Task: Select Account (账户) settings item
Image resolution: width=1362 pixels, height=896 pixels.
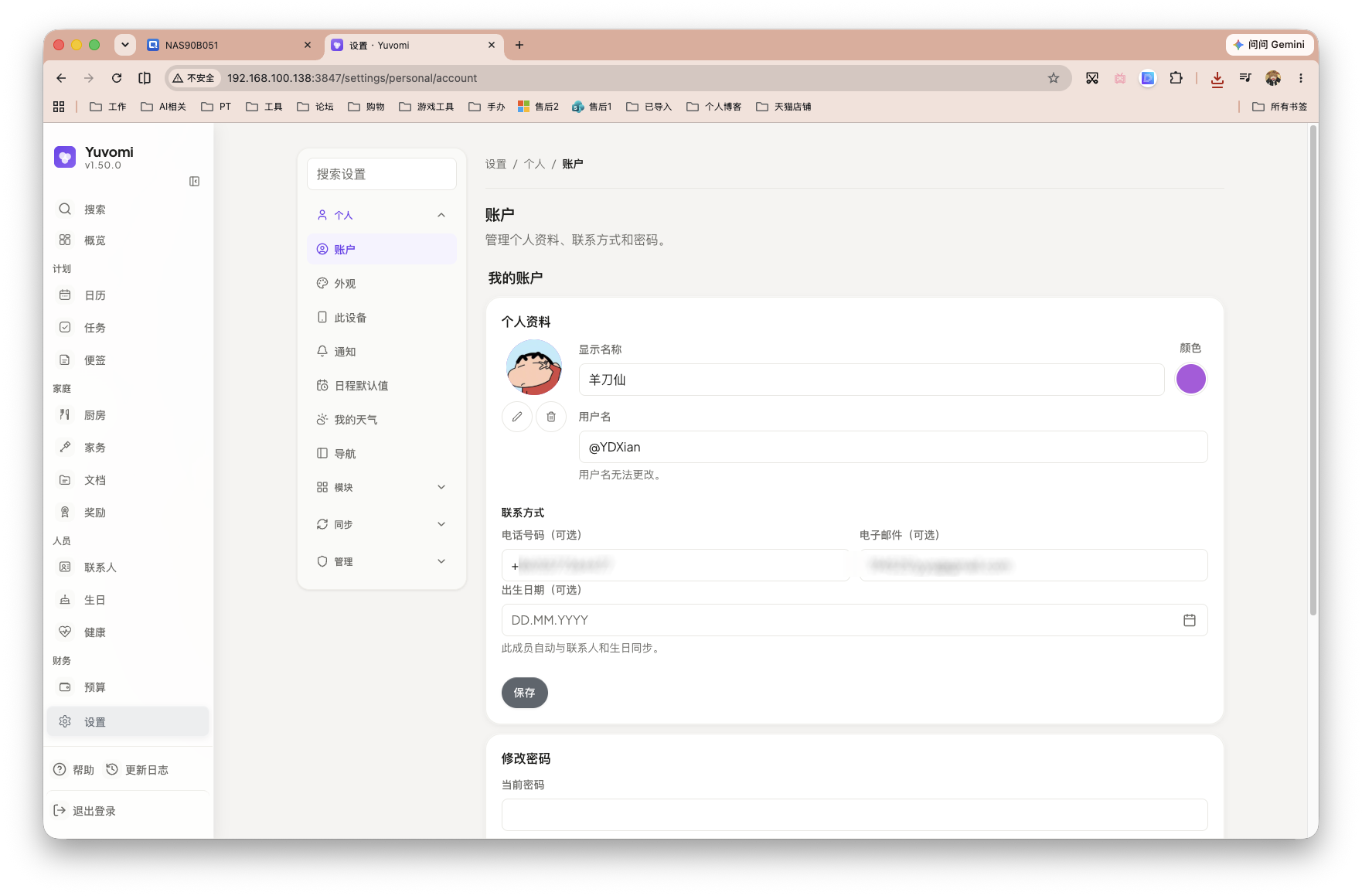Action: pos(382,249)
